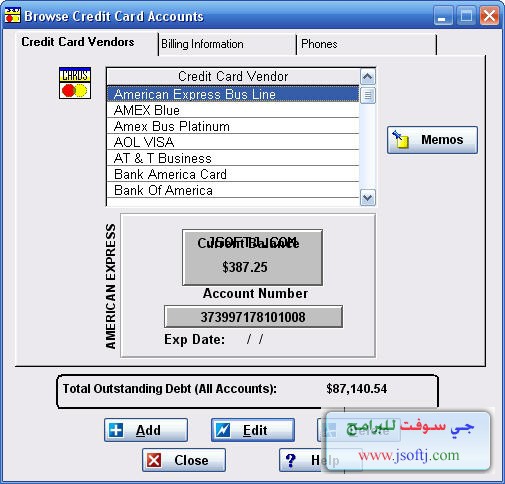The image size is (505, 484).
Task: Click the Exp Date value field
Action: click(255, 339)
